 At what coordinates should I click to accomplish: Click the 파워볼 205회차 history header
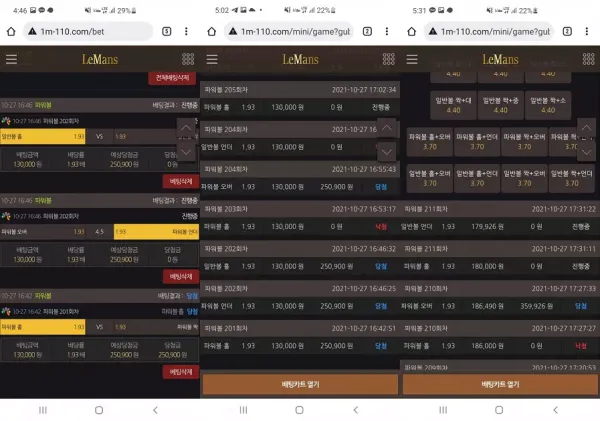point(300,90)
